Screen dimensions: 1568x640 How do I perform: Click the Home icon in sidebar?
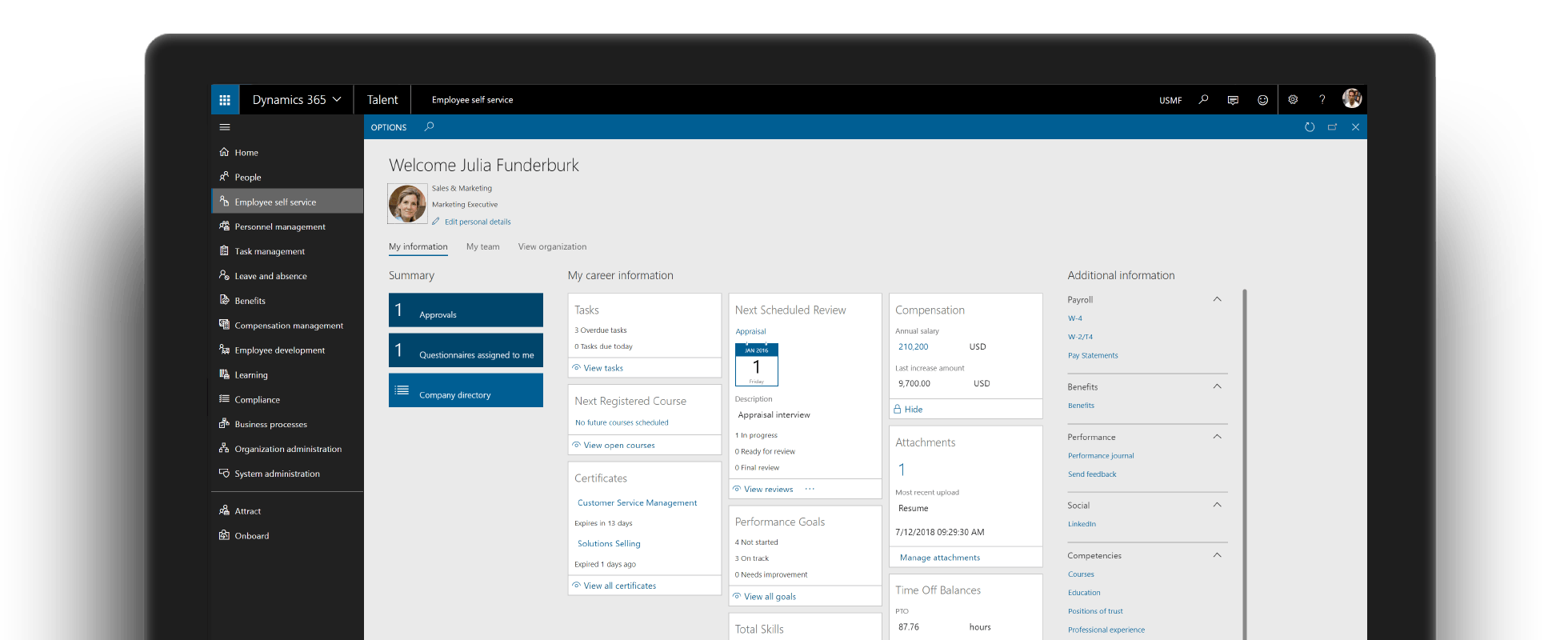click(x=224, y=152)
